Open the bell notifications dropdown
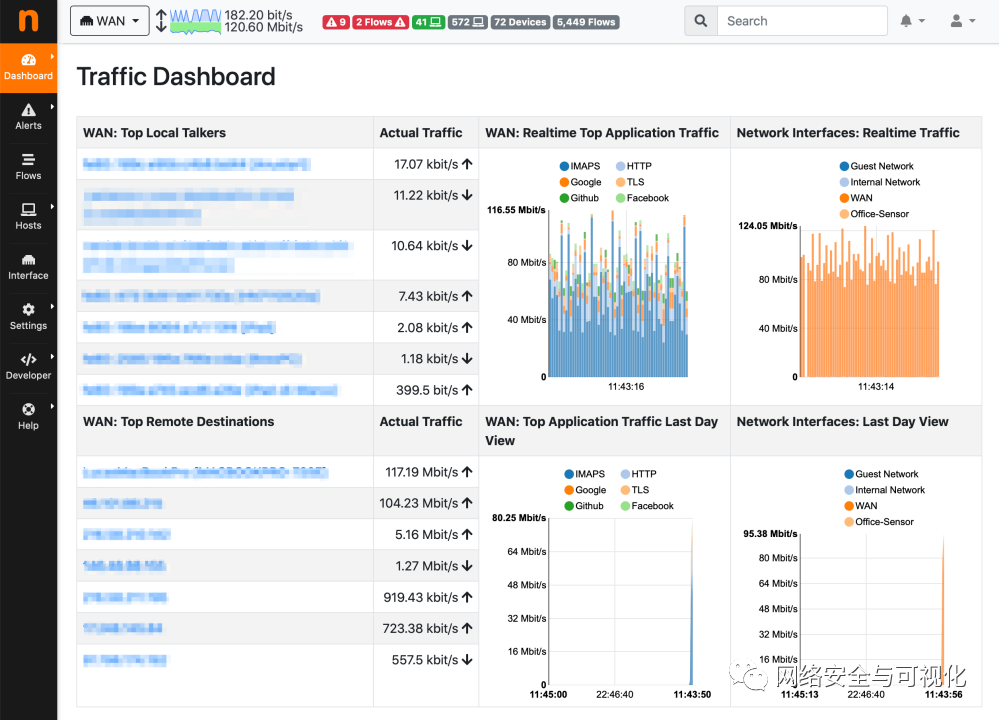This screenshot has width=999, height=720. coord(912,21)
